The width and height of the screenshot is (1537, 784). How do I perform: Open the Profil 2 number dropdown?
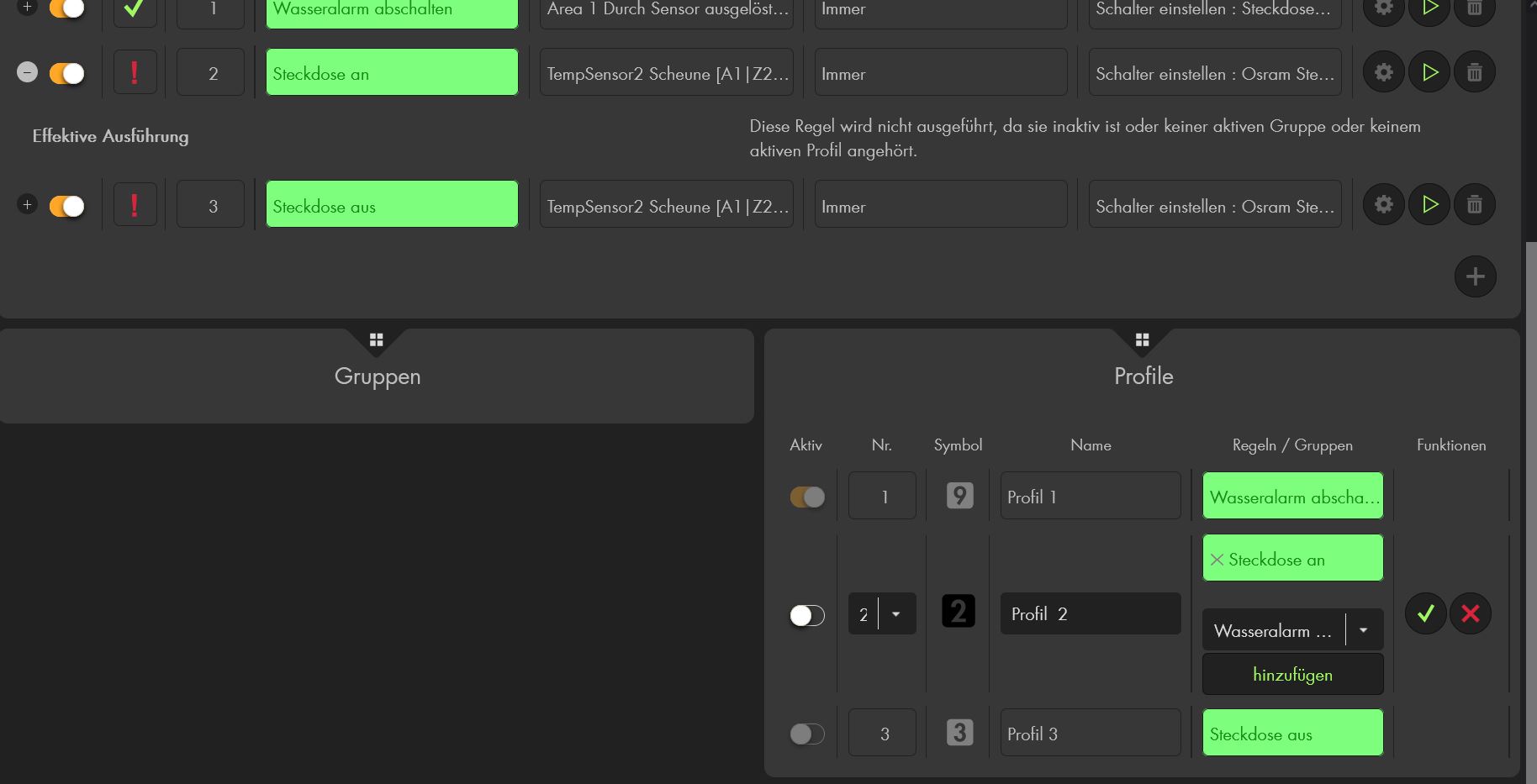896,614
